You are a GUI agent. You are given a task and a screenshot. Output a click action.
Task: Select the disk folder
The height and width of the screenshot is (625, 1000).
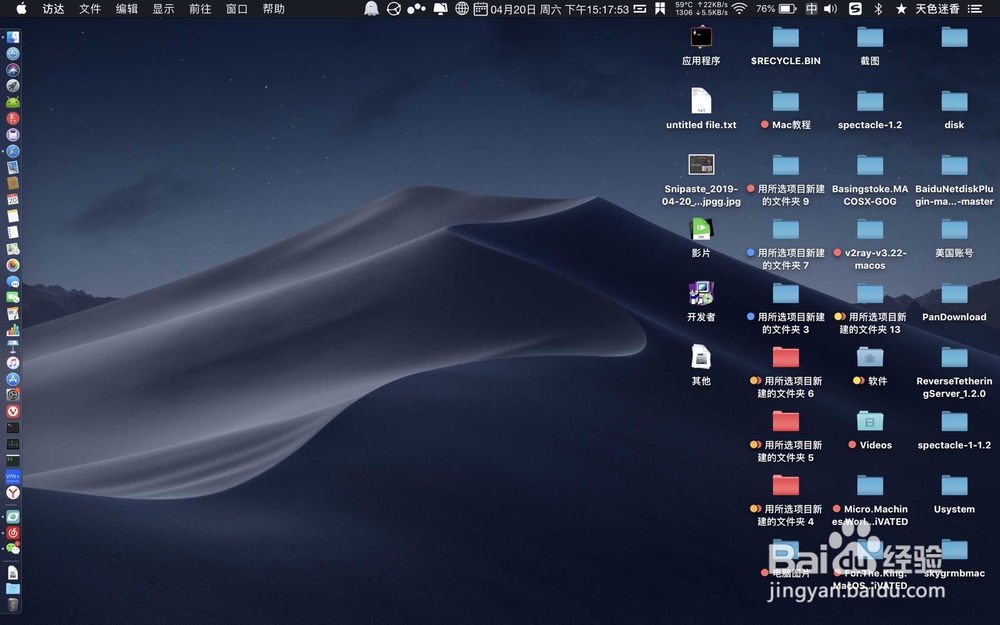954,110
